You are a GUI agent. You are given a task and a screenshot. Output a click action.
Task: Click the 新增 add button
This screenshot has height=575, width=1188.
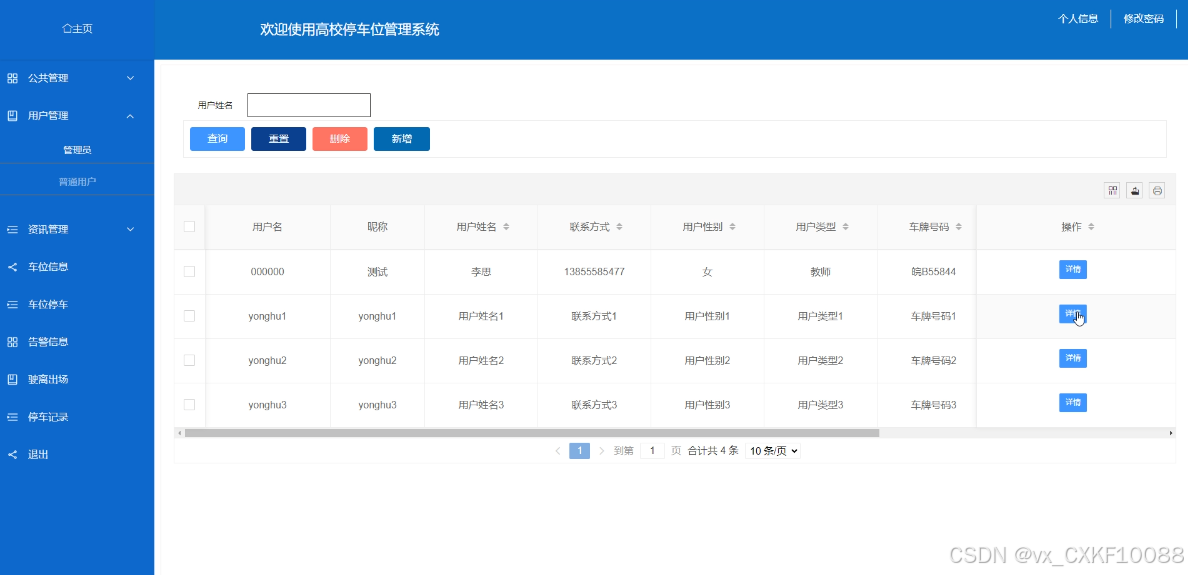pyautogui.click(x=402, y=139)
